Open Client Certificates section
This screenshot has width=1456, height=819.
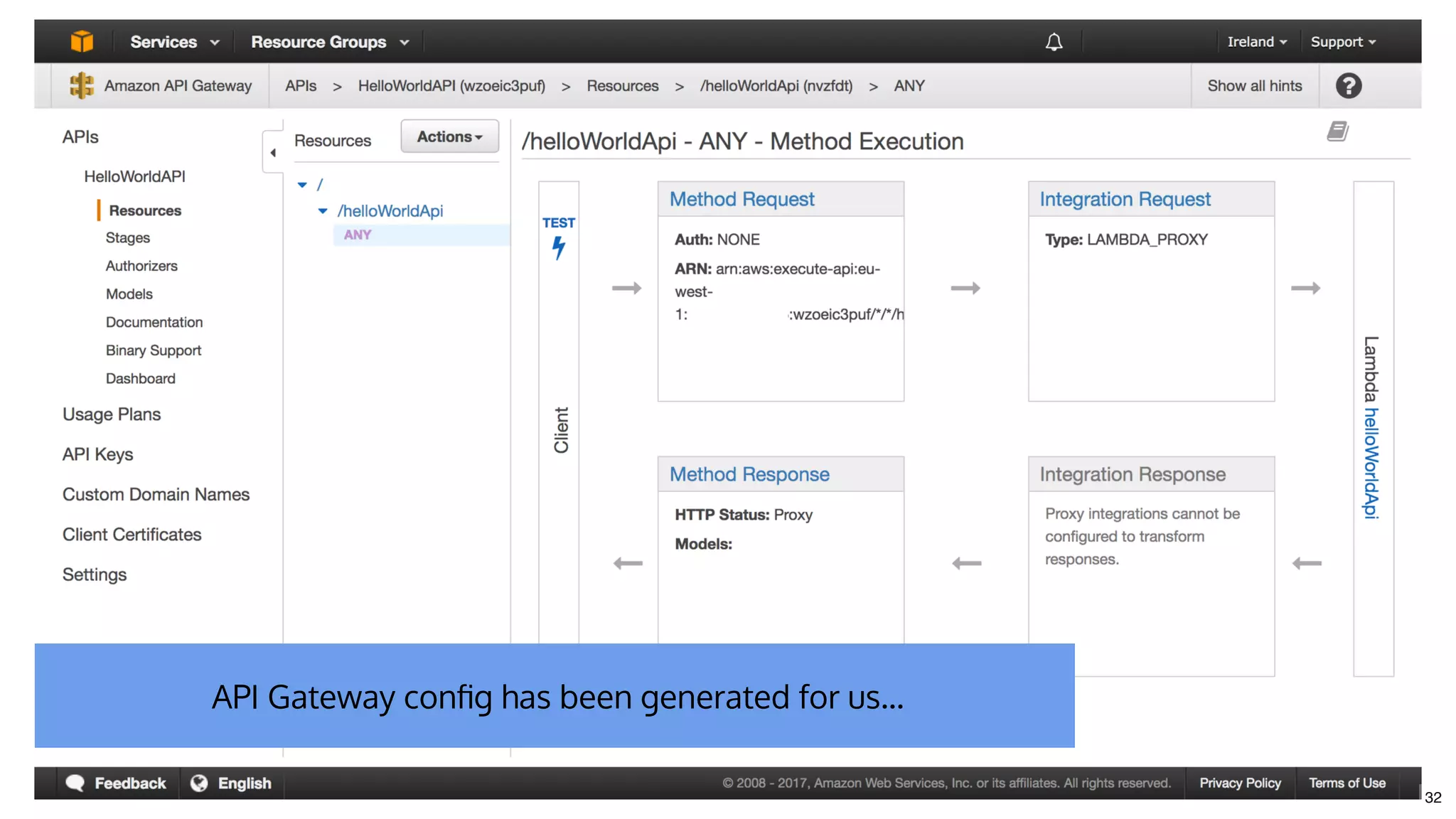pos(132,535)
